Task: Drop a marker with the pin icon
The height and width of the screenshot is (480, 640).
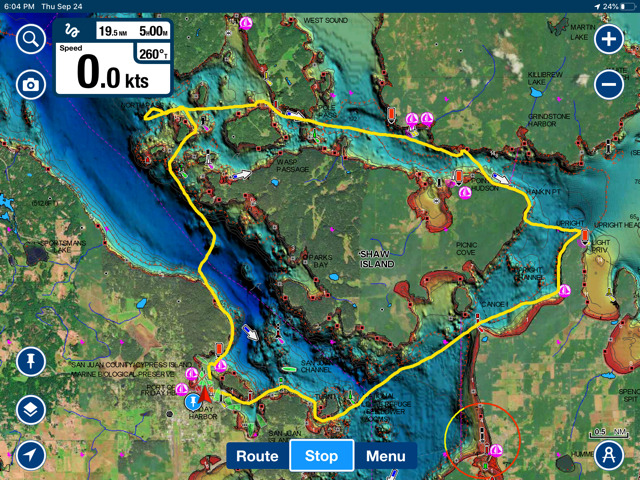Action: pyautogui.click(x=31, y=360)
